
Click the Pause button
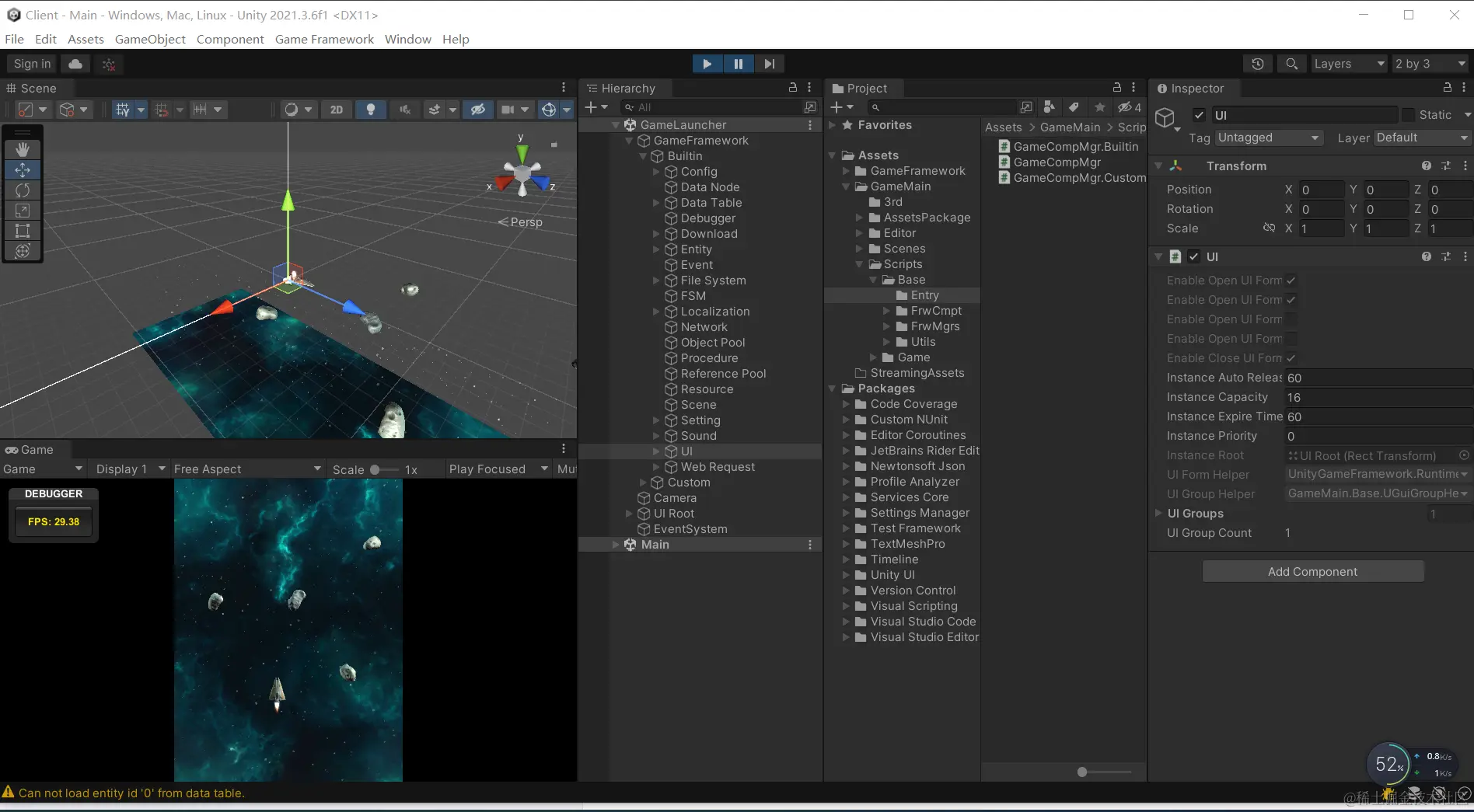738,64
